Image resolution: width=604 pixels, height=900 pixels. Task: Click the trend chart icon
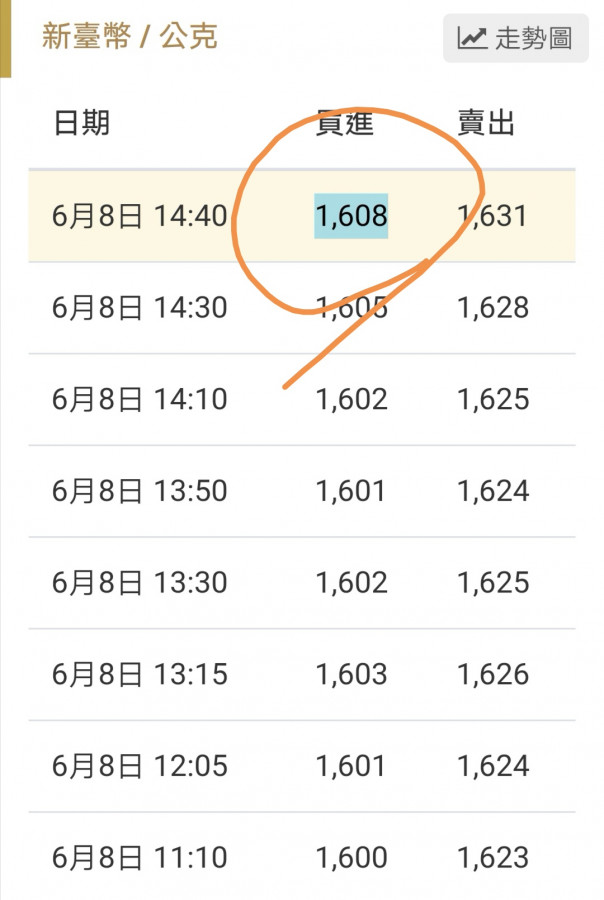(x=472, y=38)
